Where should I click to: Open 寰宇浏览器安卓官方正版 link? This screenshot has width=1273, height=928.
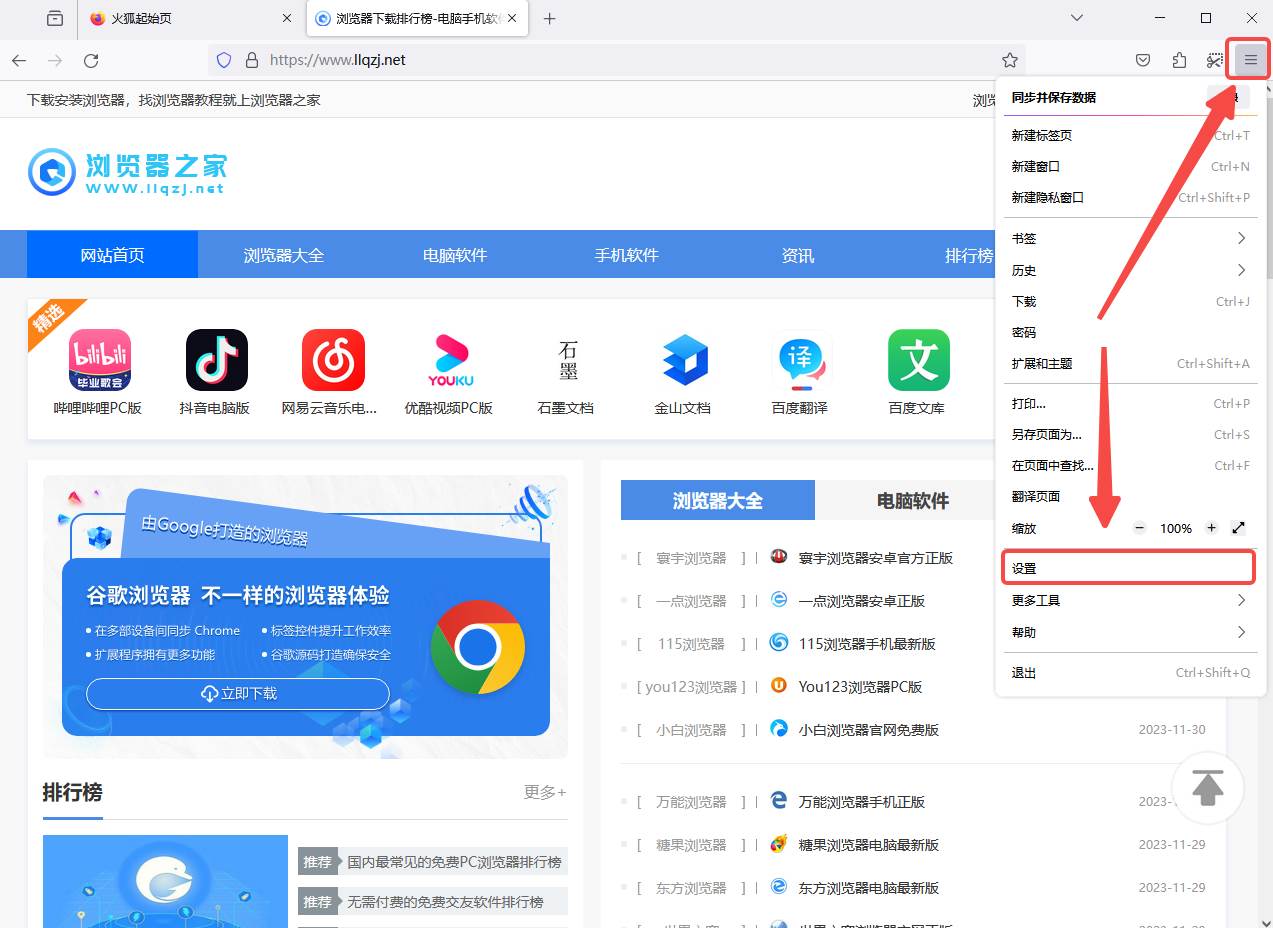[x=876, y=558]
